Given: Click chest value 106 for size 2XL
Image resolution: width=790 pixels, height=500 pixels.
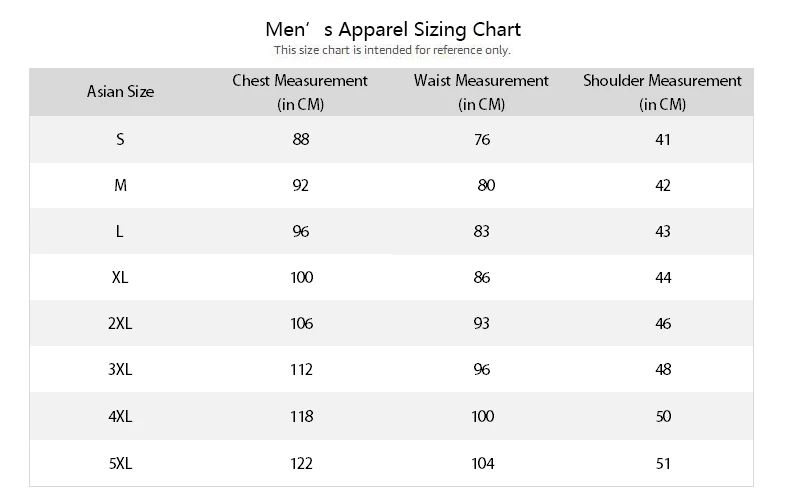Looking at the screenshot, I should (x=301, y=324).
